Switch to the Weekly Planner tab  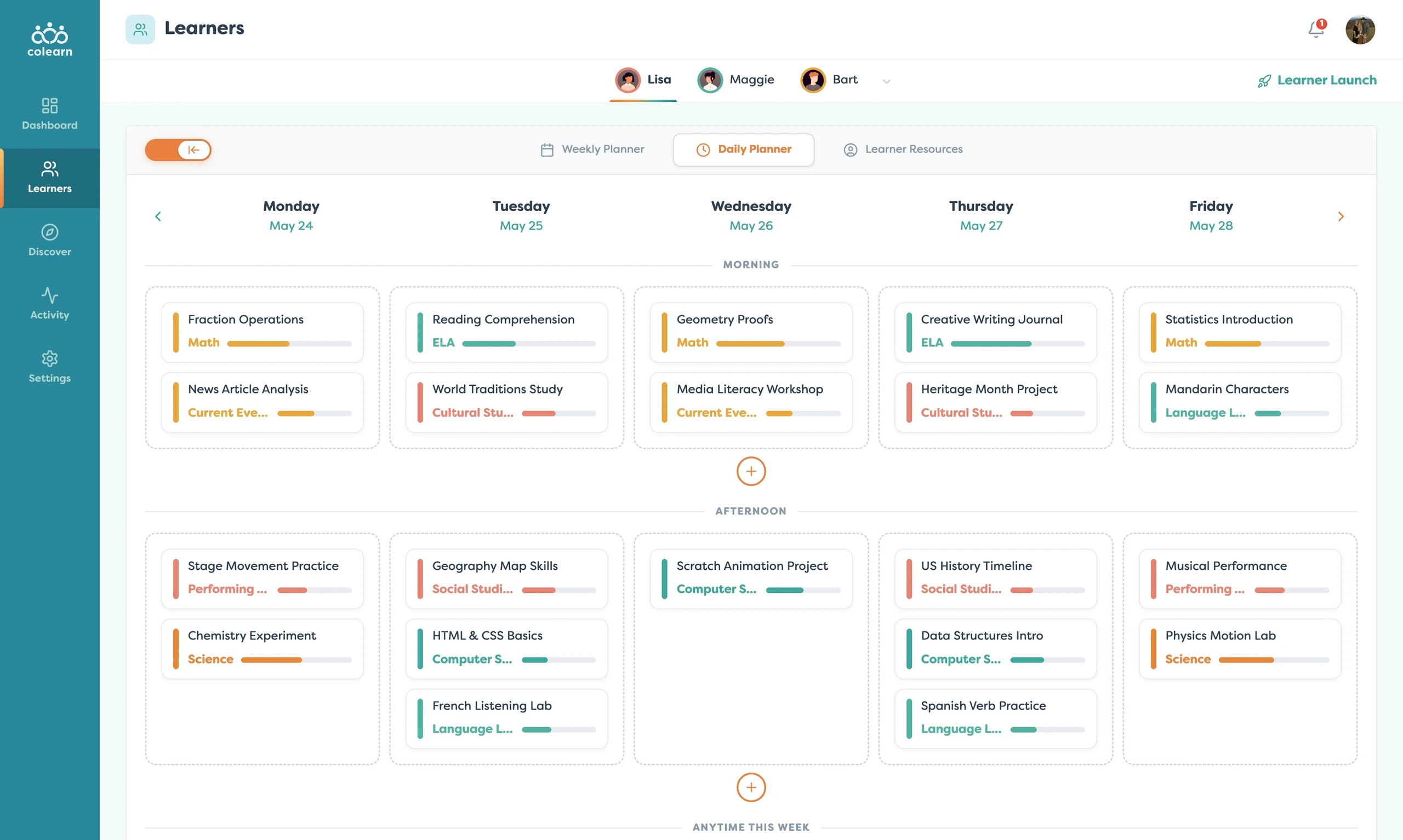point(592,150)
